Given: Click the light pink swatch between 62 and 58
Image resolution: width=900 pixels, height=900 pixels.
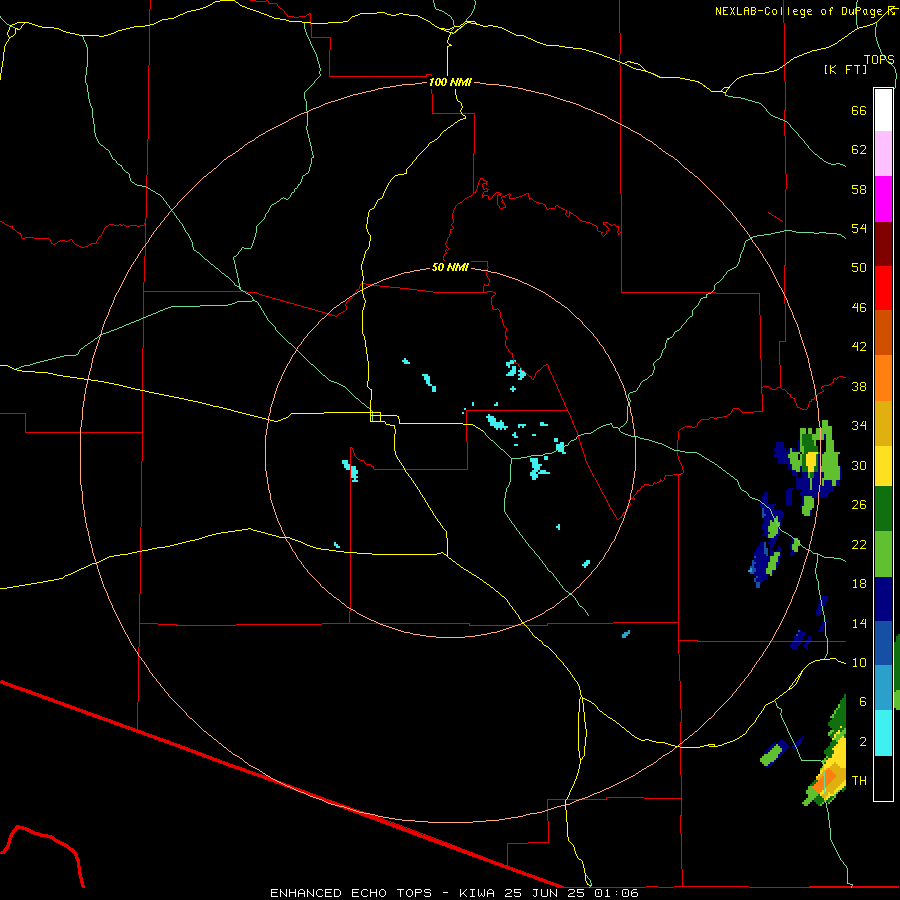Looking at the screenshot, I should 883,154.
